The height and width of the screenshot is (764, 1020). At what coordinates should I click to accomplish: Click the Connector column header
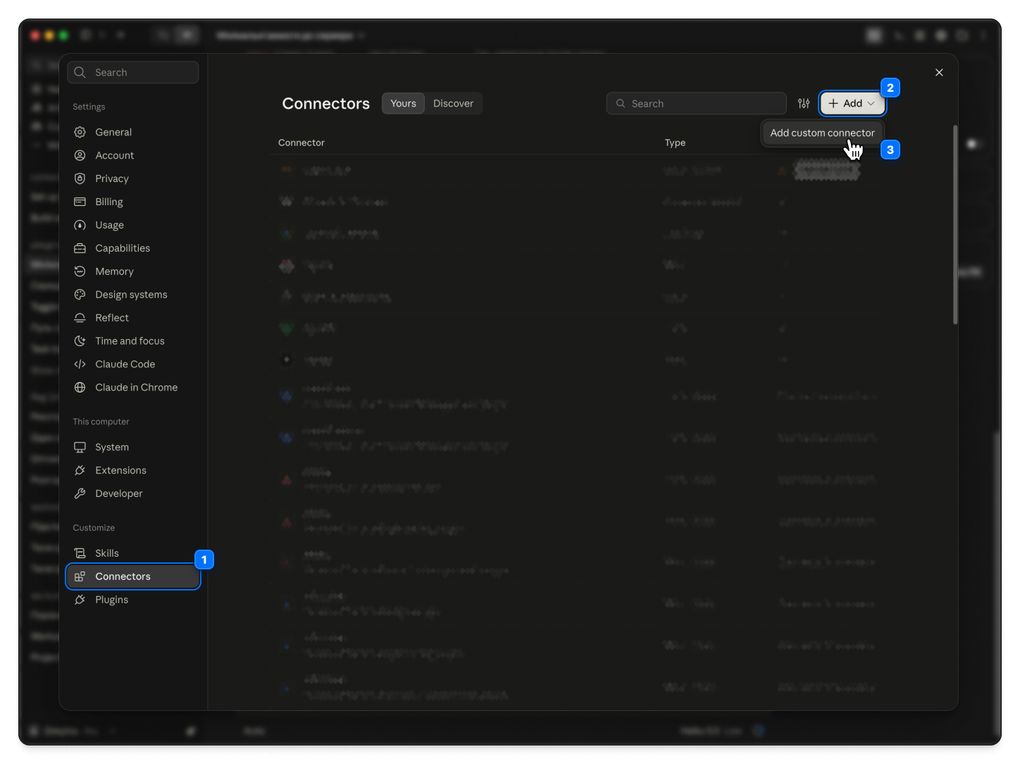pos(301,143)
